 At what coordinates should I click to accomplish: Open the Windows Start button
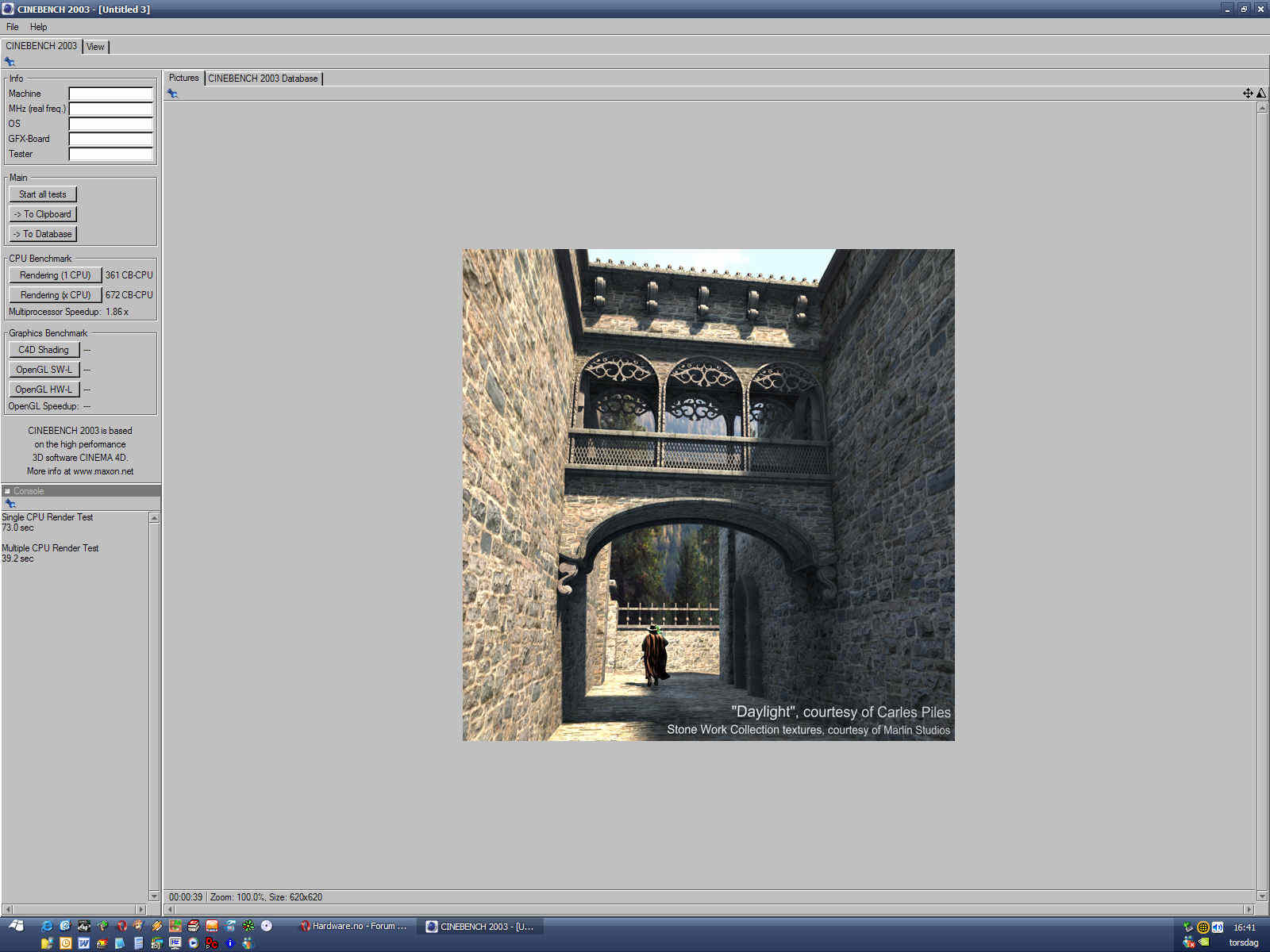pos(16,926)
